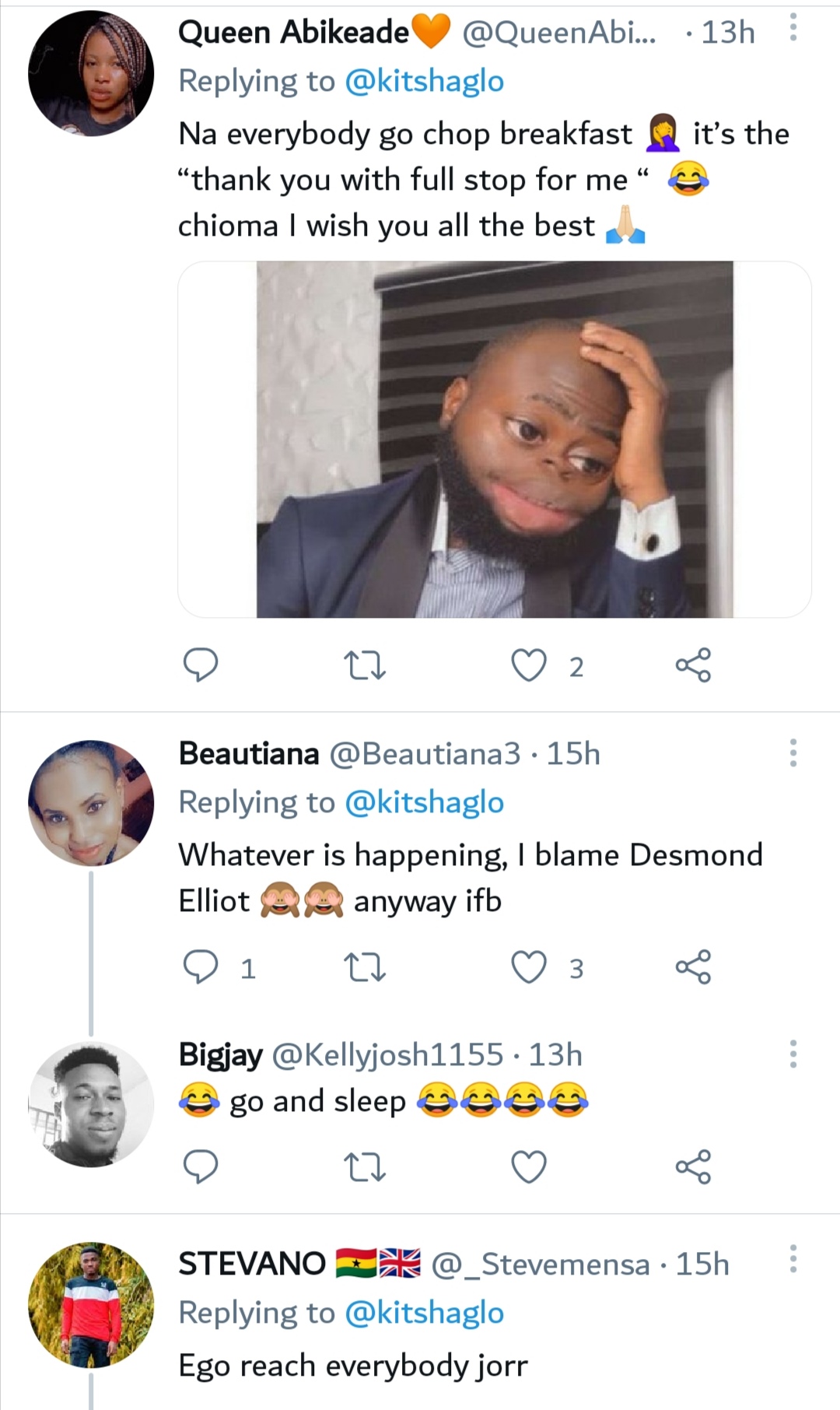Retweet Bigjay's go and sleep tweet
840x1410 pixels.
pos(364,1166)
